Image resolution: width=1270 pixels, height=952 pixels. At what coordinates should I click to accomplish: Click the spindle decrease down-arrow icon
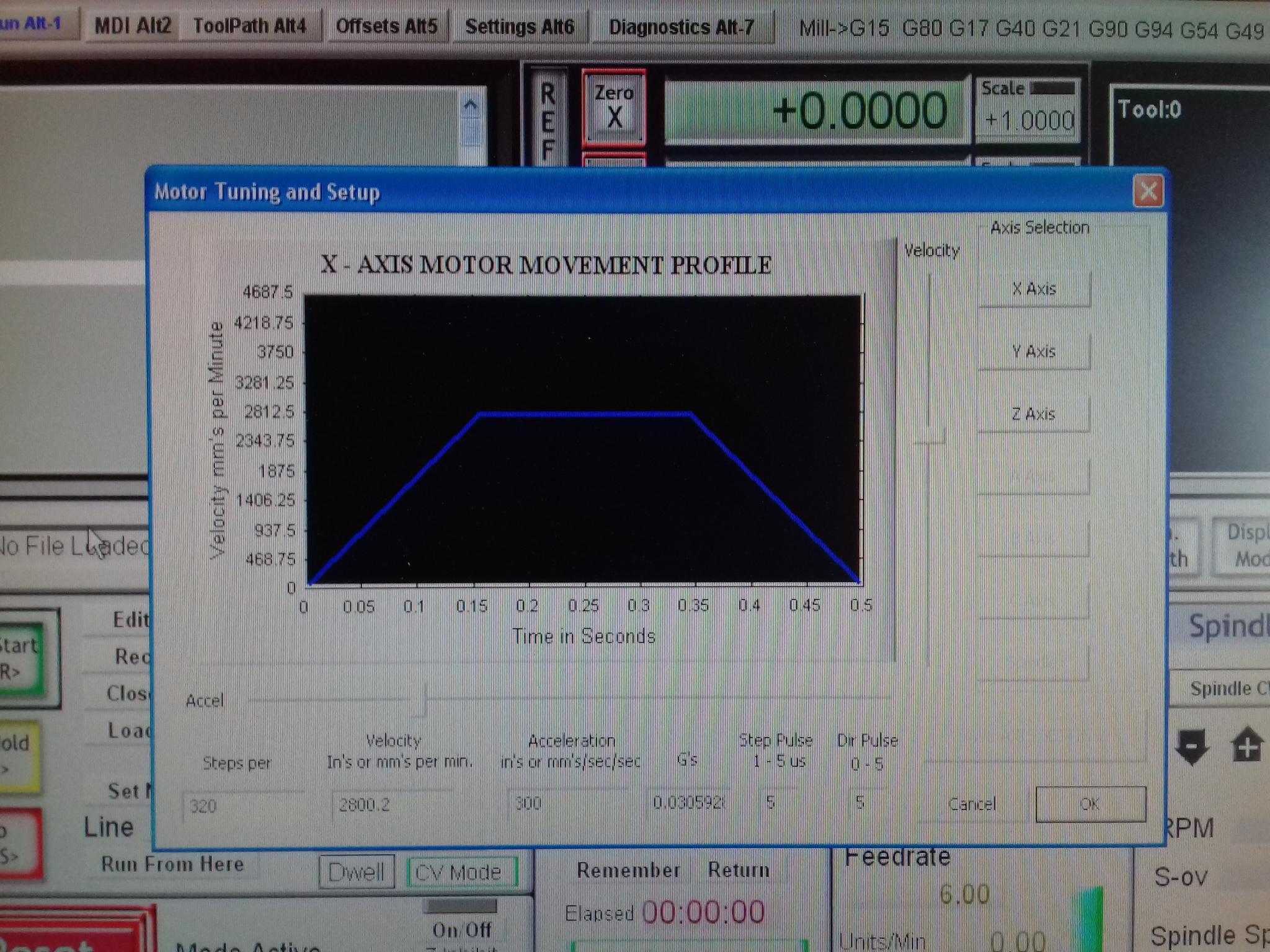[x=1191, y=746]
